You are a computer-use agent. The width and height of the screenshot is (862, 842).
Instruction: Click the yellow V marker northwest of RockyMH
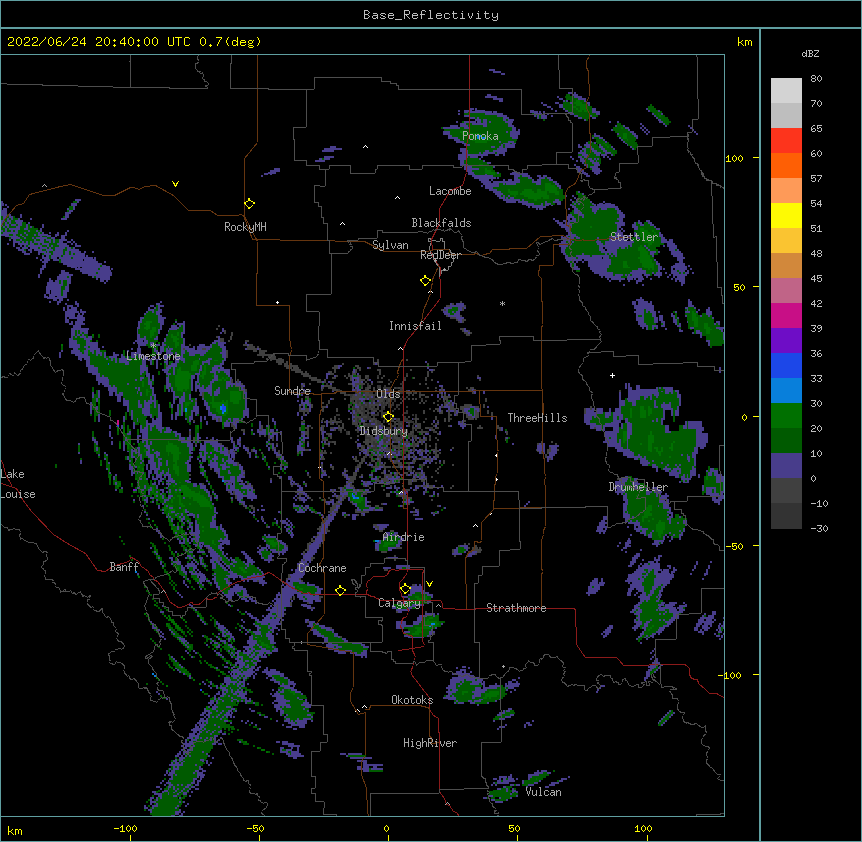coord(175,184)
